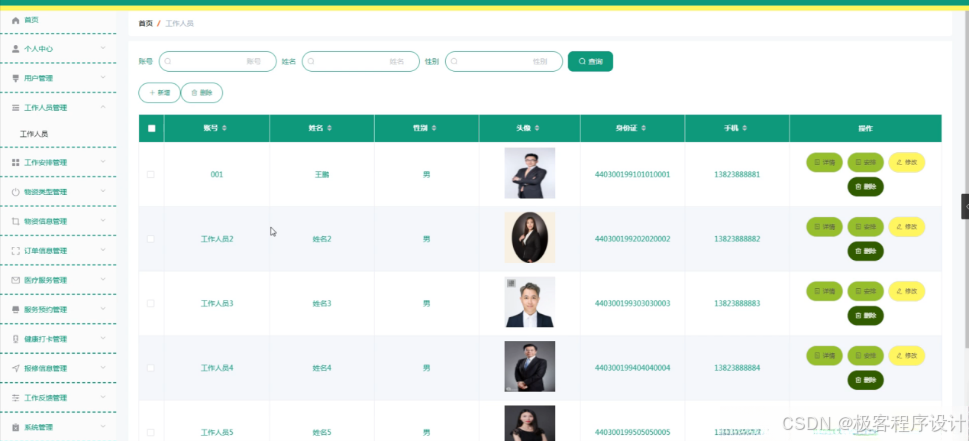Screen dimensions: 970x441
Task: Open 详情 for 工作人员4 row
Action: pos(824,356)
